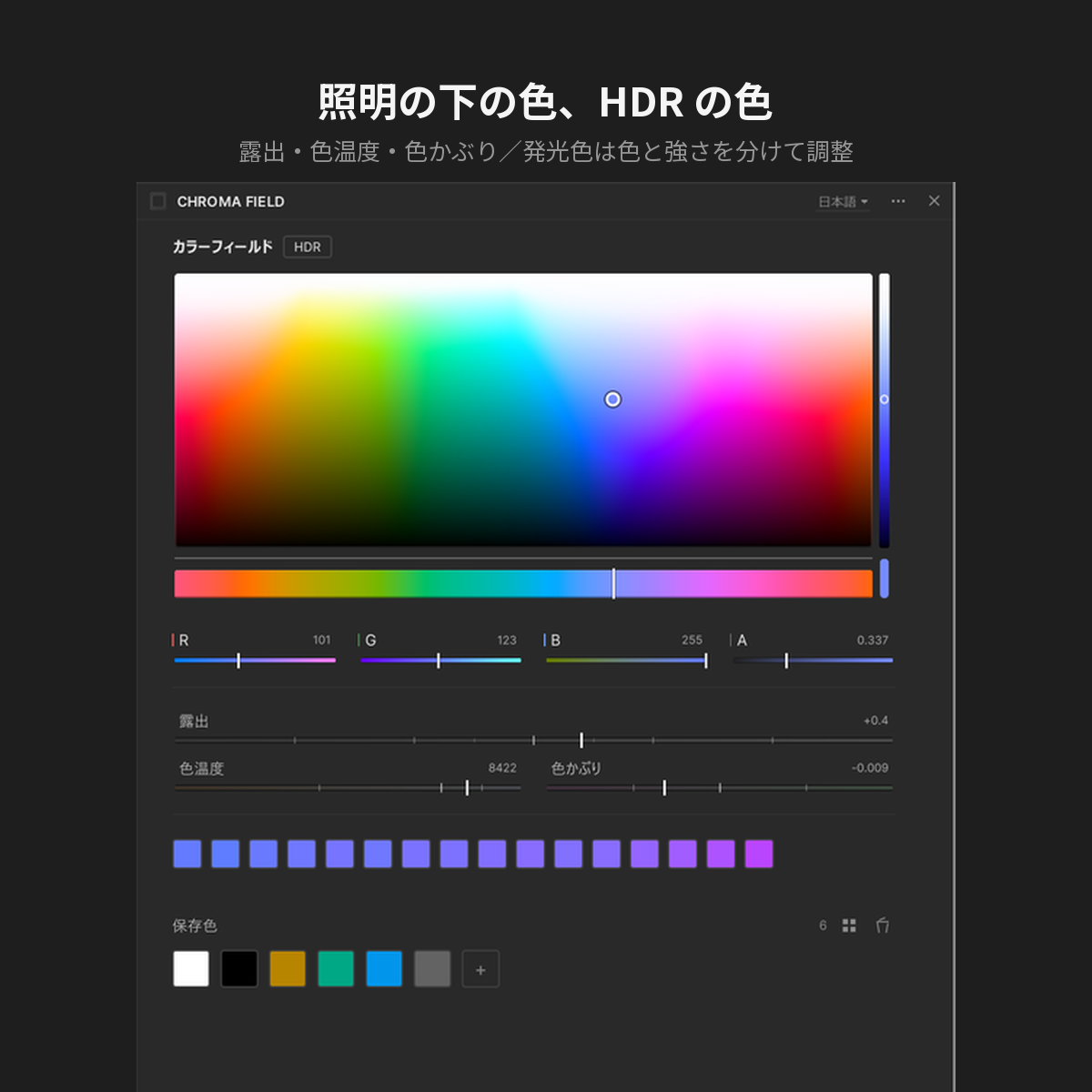Switch saved colors to grid view
The width and height of the screenshot is (1092, 1092).
click(x=849, y=925)
